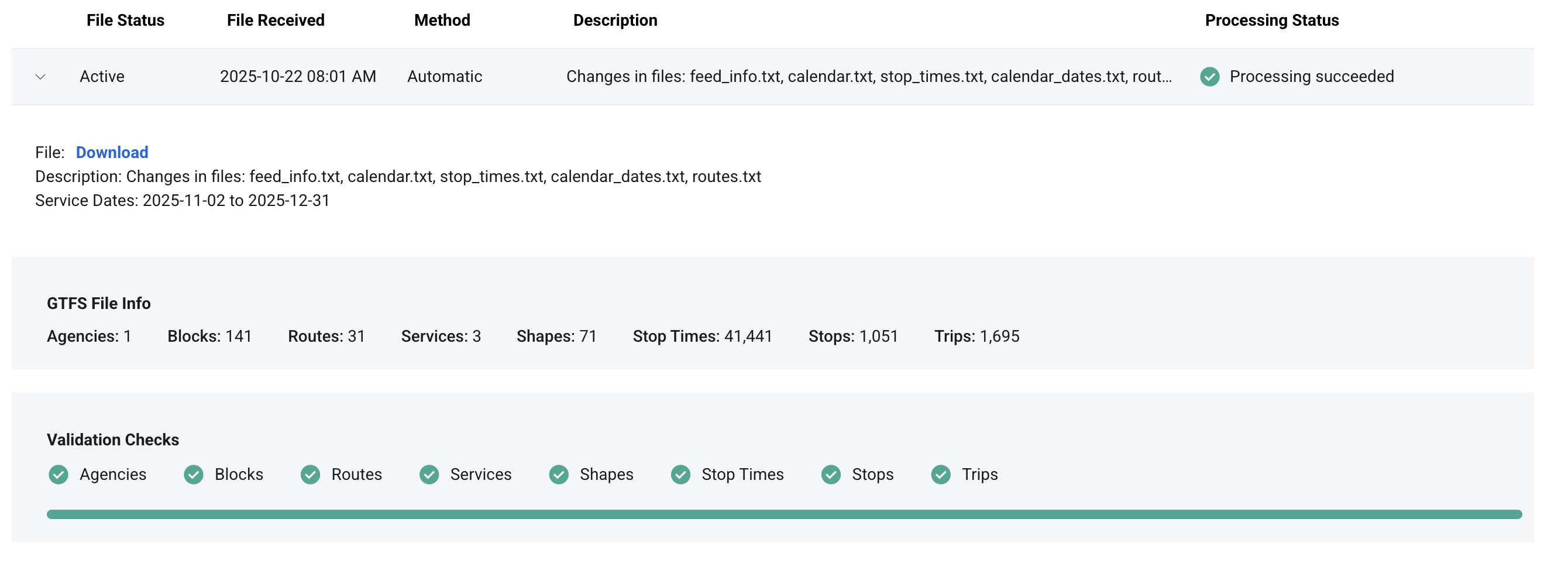Image resolution: width=1568 pixels, height=577 pixels.
Task: Sort by File Status column header
Action: [125, 20]
